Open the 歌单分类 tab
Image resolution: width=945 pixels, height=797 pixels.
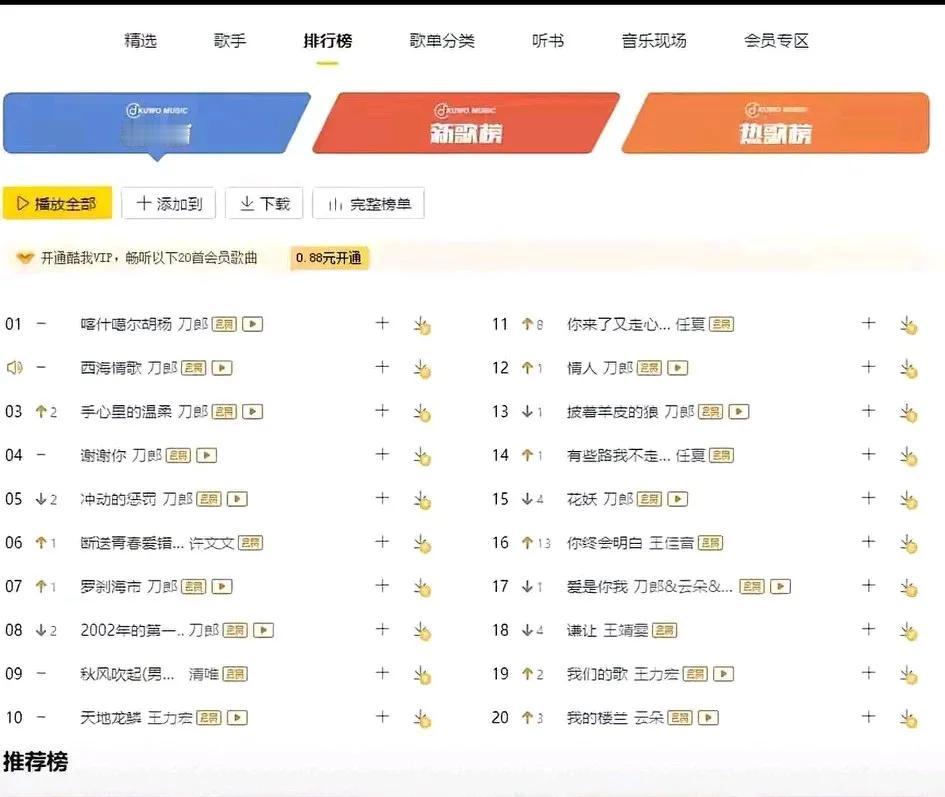point(442,40)
